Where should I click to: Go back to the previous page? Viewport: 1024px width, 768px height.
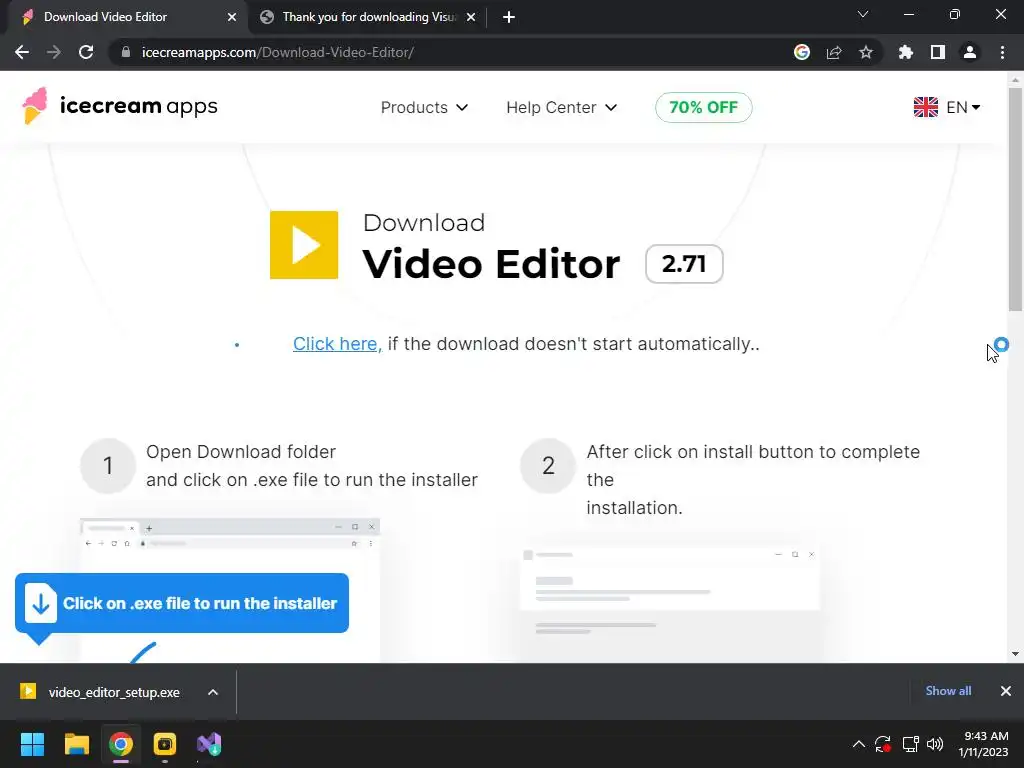point(22,52)
